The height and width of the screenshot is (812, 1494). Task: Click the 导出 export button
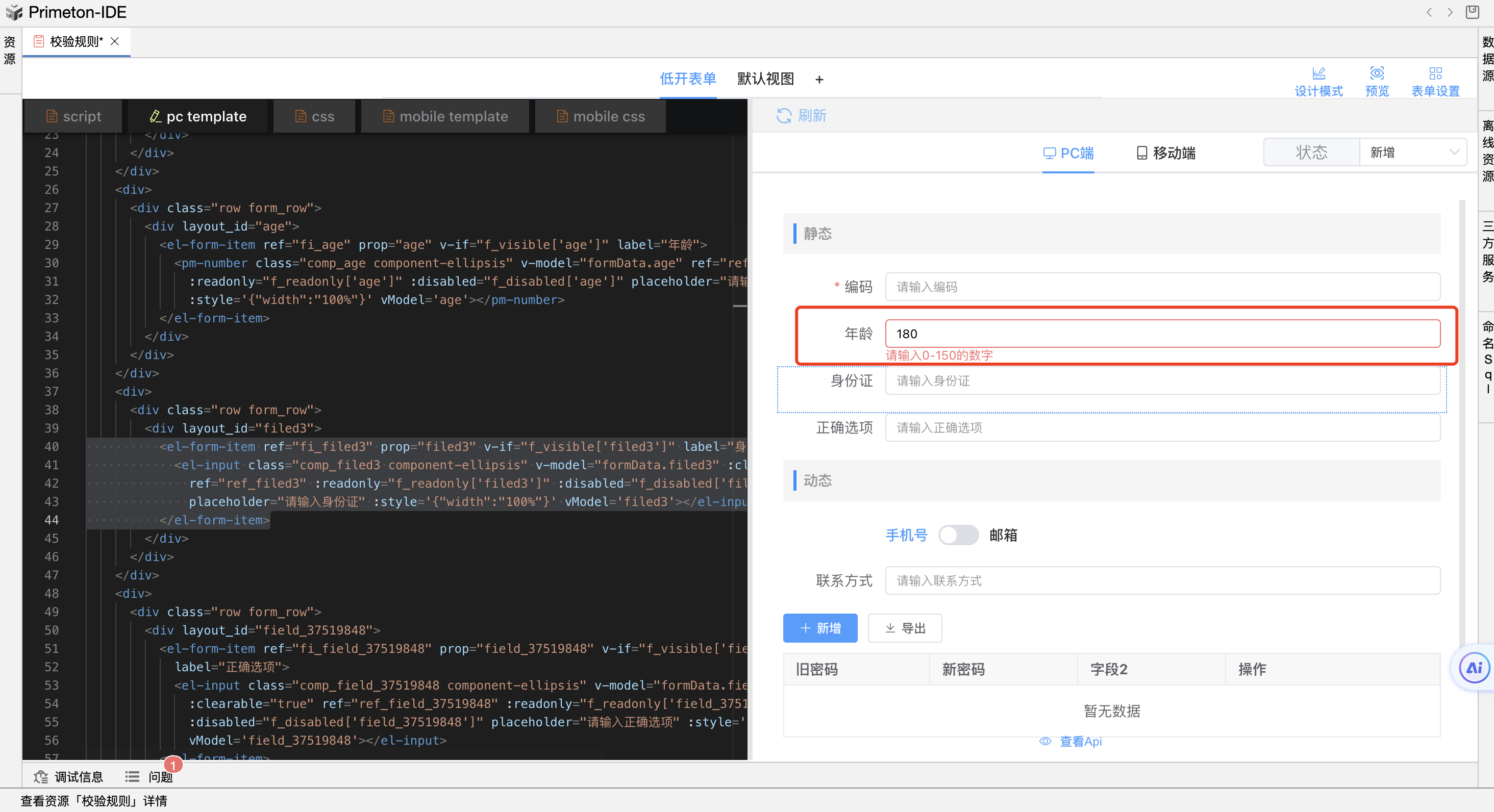(x=905, y=628)
